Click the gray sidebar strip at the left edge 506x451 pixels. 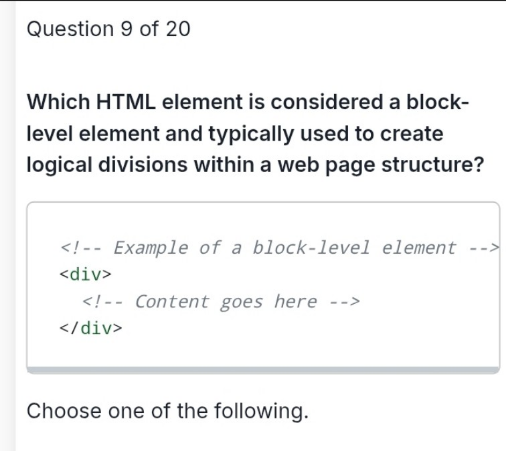[8, 225]
